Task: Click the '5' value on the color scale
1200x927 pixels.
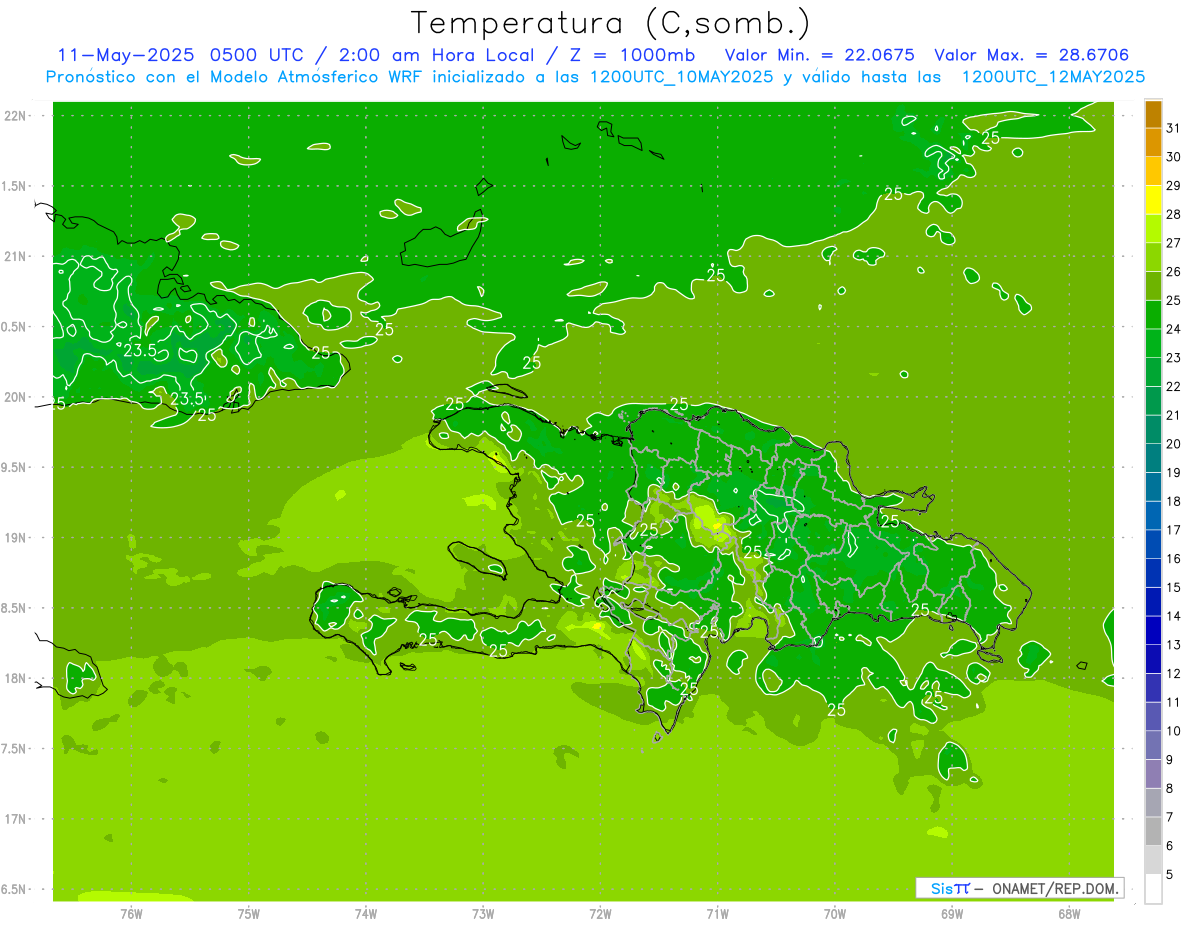Action: click(x=1169, y=874)
